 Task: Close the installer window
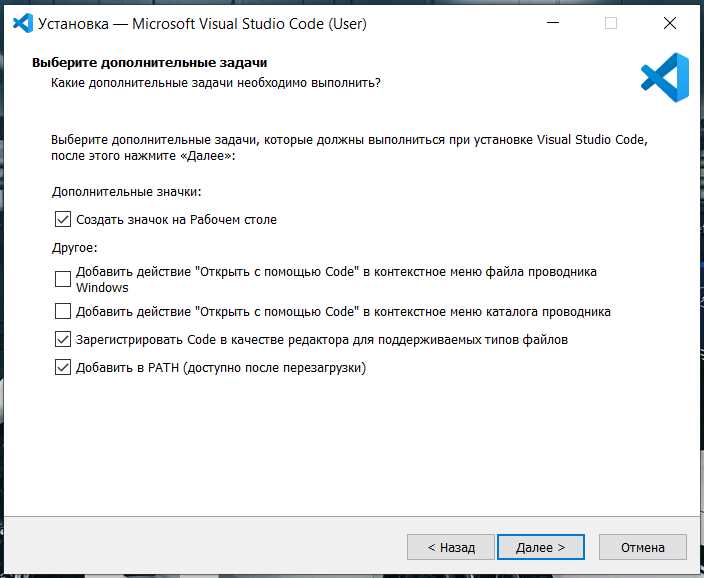point(670,23)
